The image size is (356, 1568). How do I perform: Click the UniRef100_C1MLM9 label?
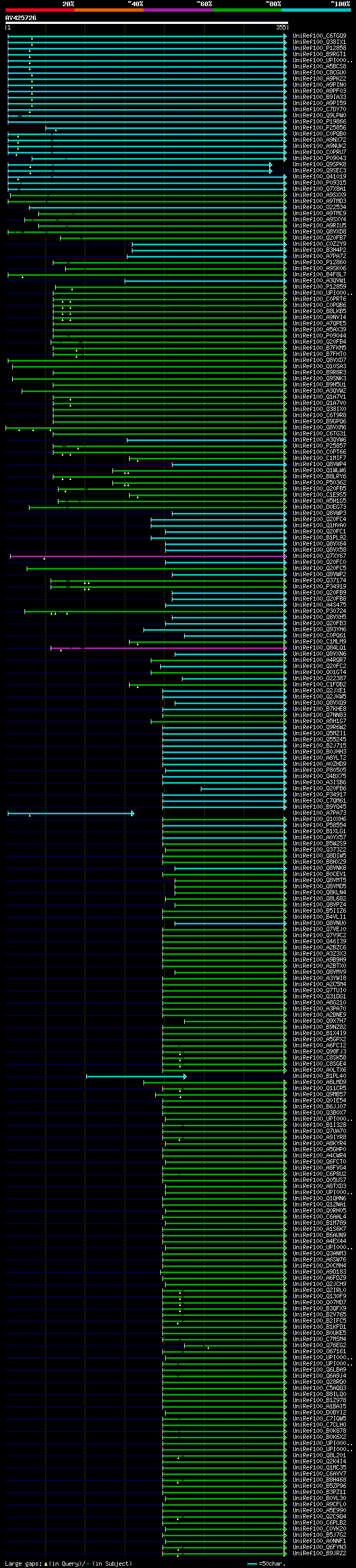tap(319, 641)
